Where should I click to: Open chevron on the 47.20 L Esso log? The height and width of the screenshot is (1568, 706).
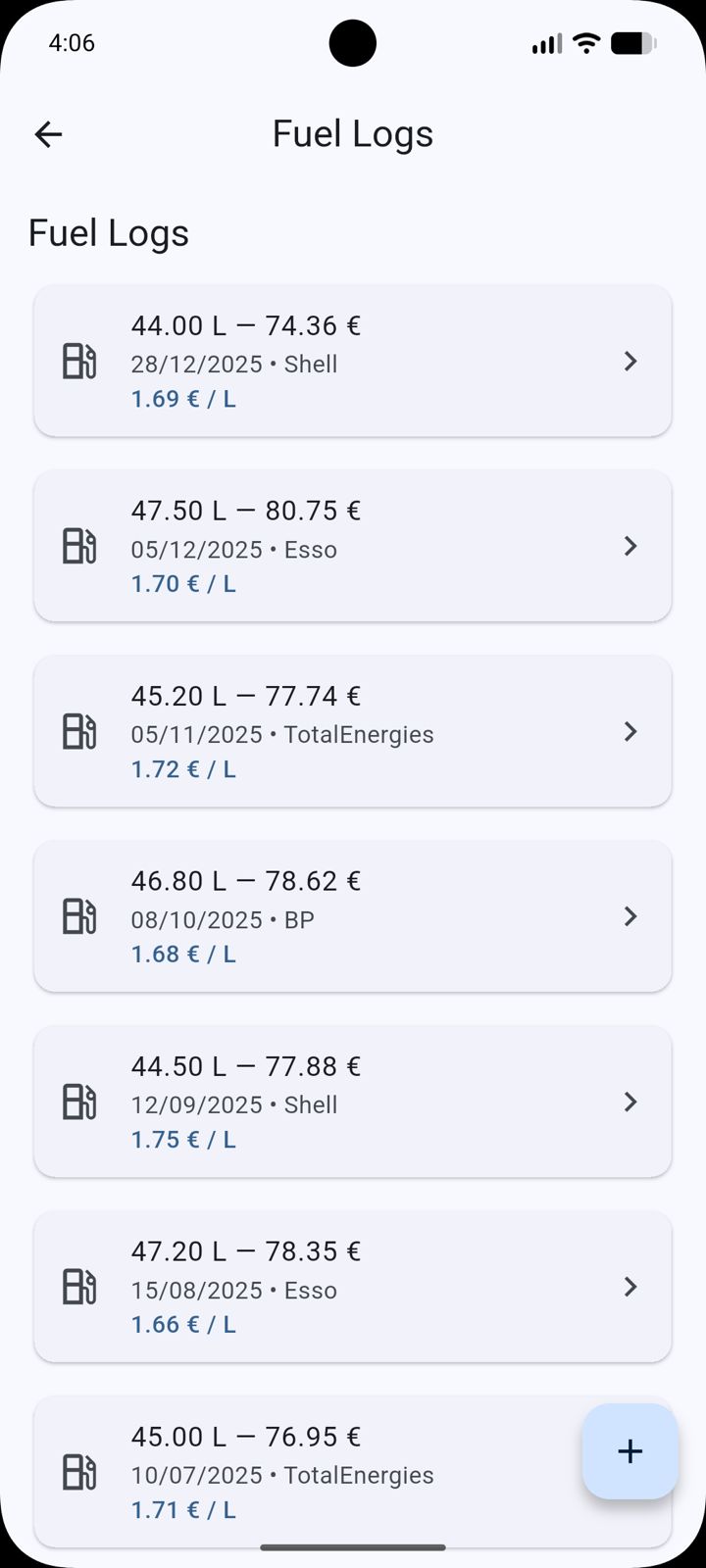630,1287
